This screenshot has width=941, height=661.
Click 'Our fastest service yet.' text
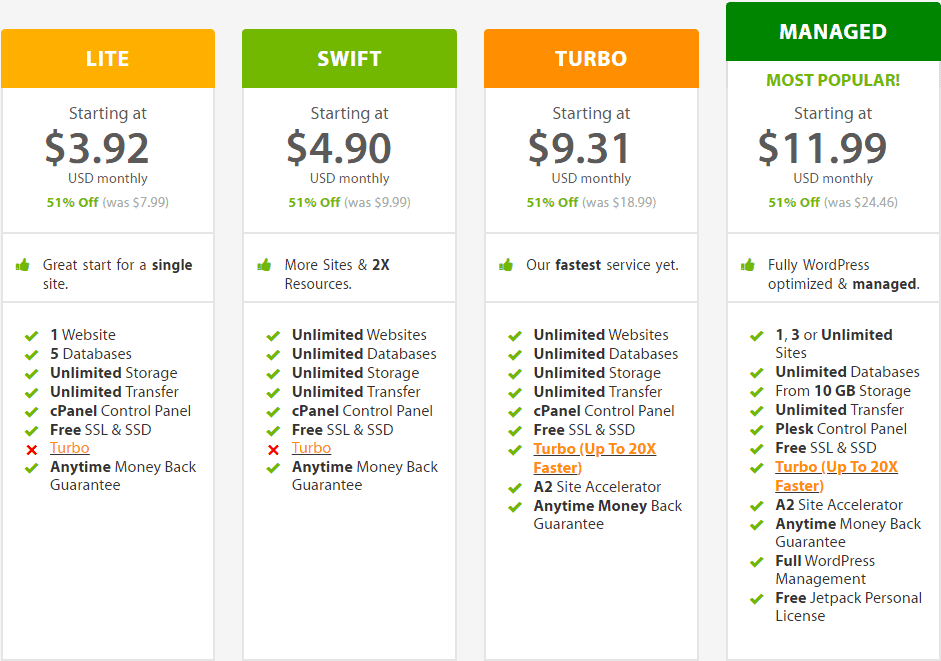pyautogui.click(x=603, y=265)
